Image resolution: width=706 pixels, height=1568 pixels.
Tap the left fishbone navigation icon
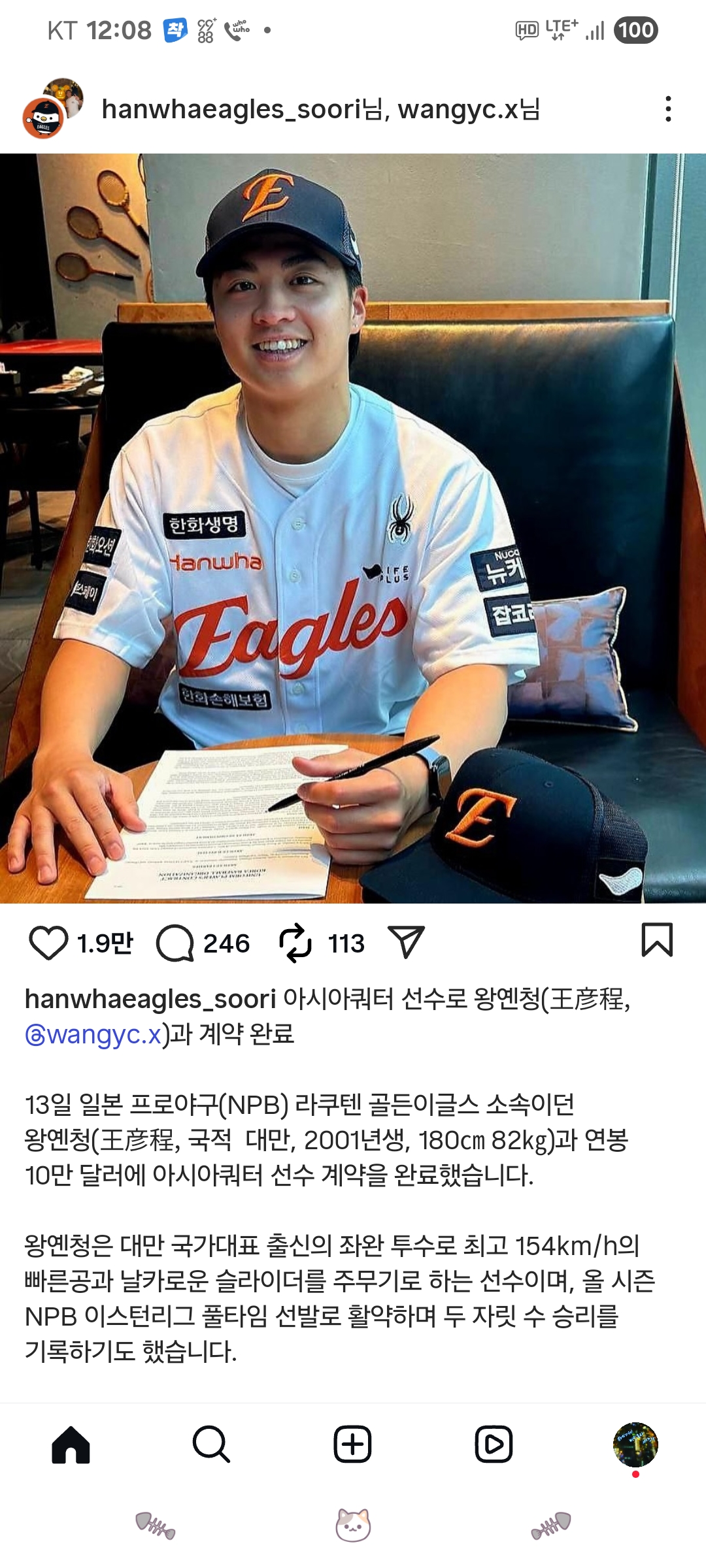[155, 1526]
